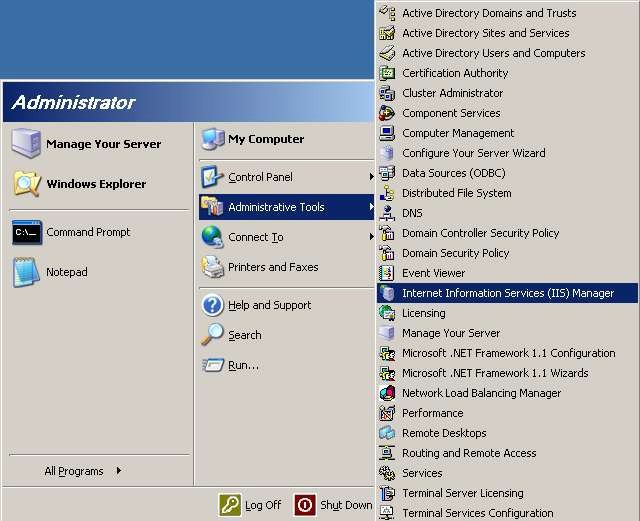640x521 pixels.
Task: Click the Routing and Remote Access icon
Action: pyautogui.click(x=387, y=453)
